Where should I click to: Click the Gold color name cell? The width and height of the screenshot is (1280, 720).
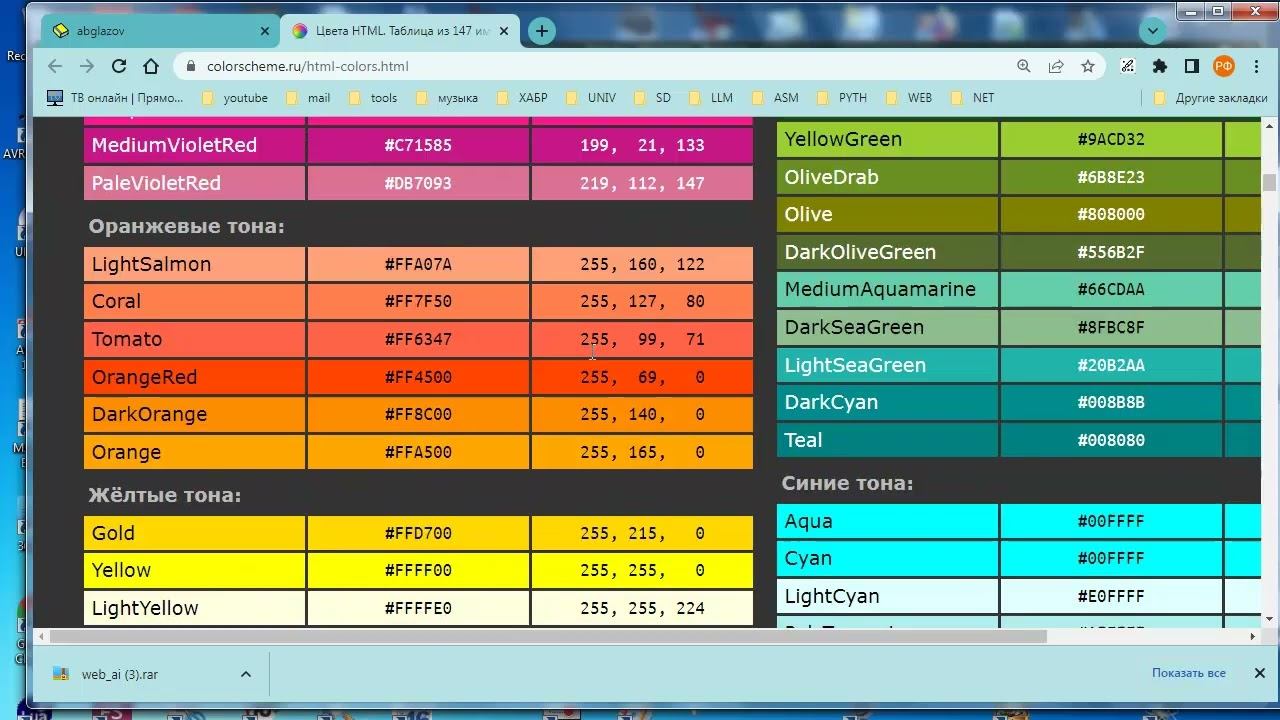(x=194, y=533)
